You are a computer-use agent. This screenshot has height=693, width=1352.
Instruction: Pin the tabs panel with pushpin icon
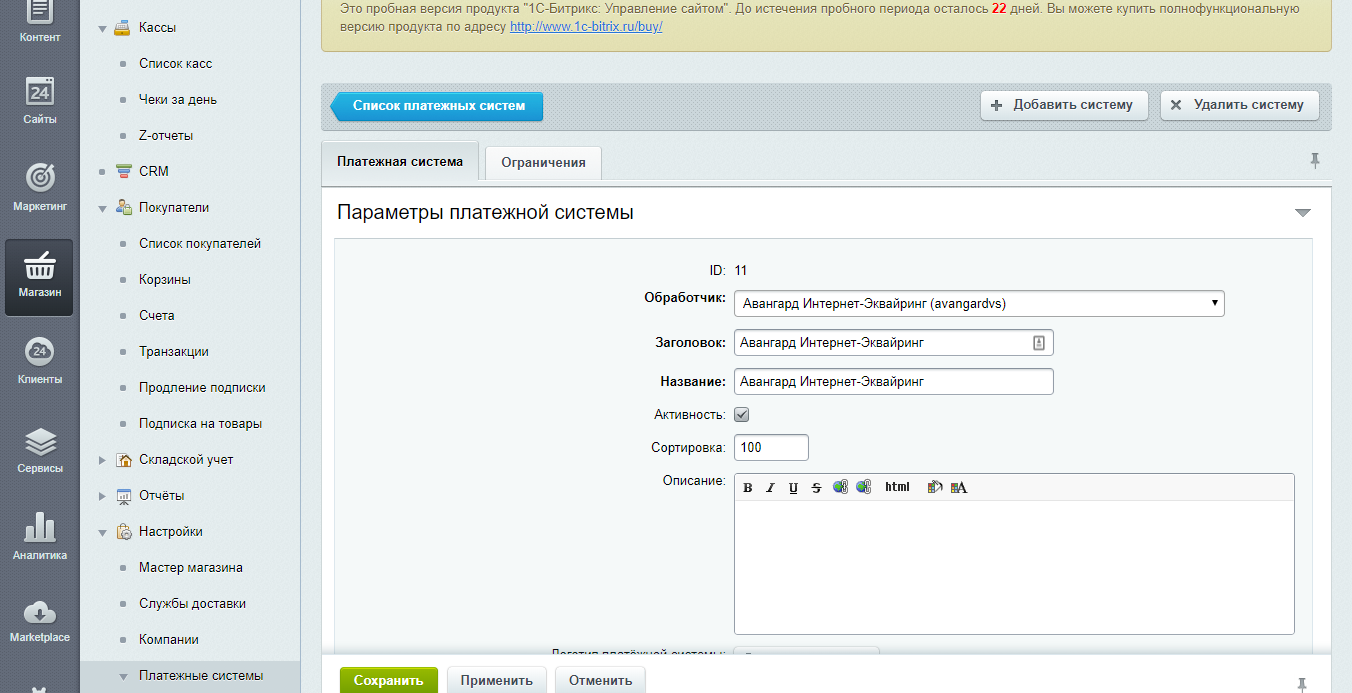[x=1315, y=161]
